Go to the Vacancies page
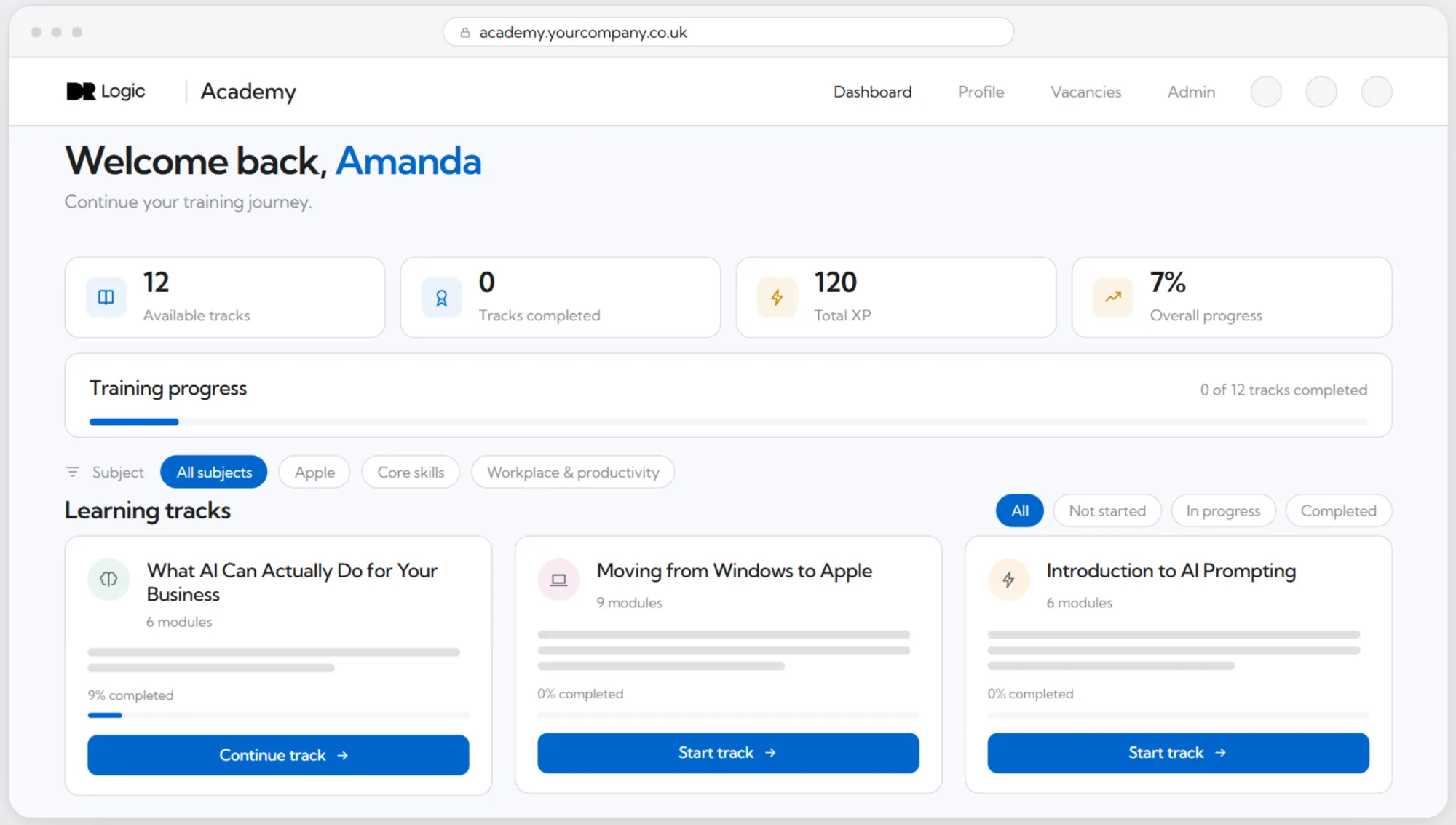 coord(1085,92)
